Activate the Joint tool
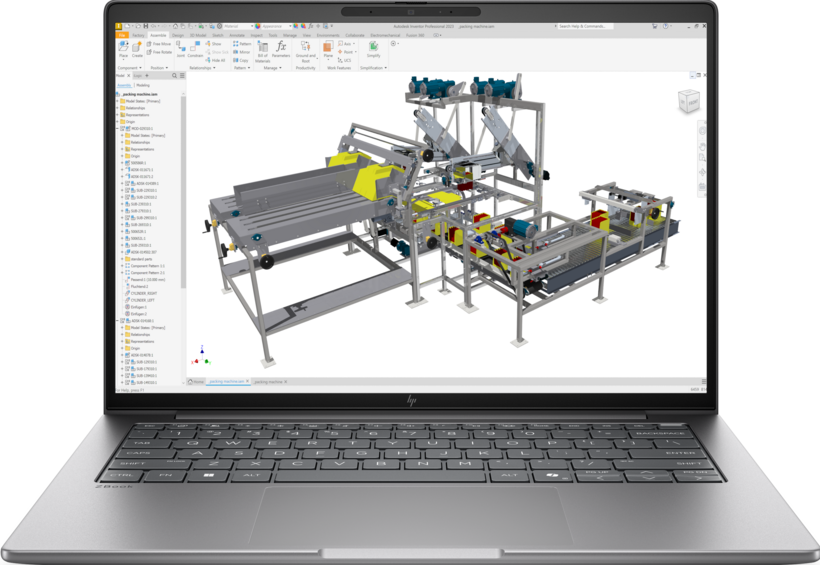 click(180, 48)
